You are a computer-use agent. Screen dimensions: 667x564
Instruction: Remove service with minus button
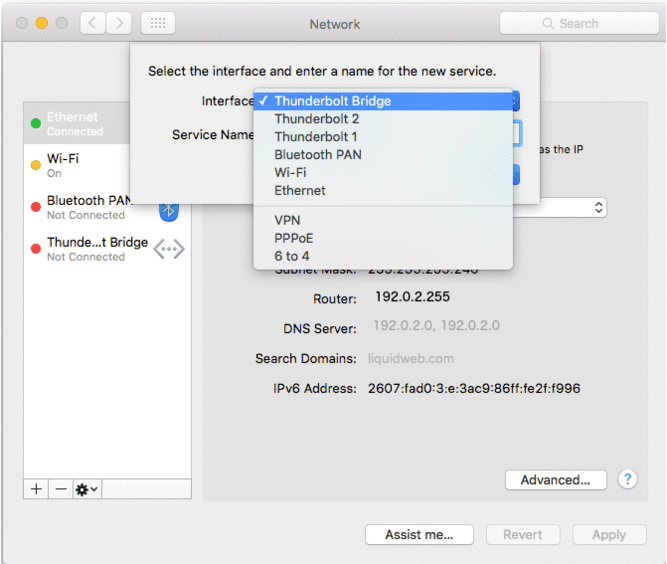61,489
